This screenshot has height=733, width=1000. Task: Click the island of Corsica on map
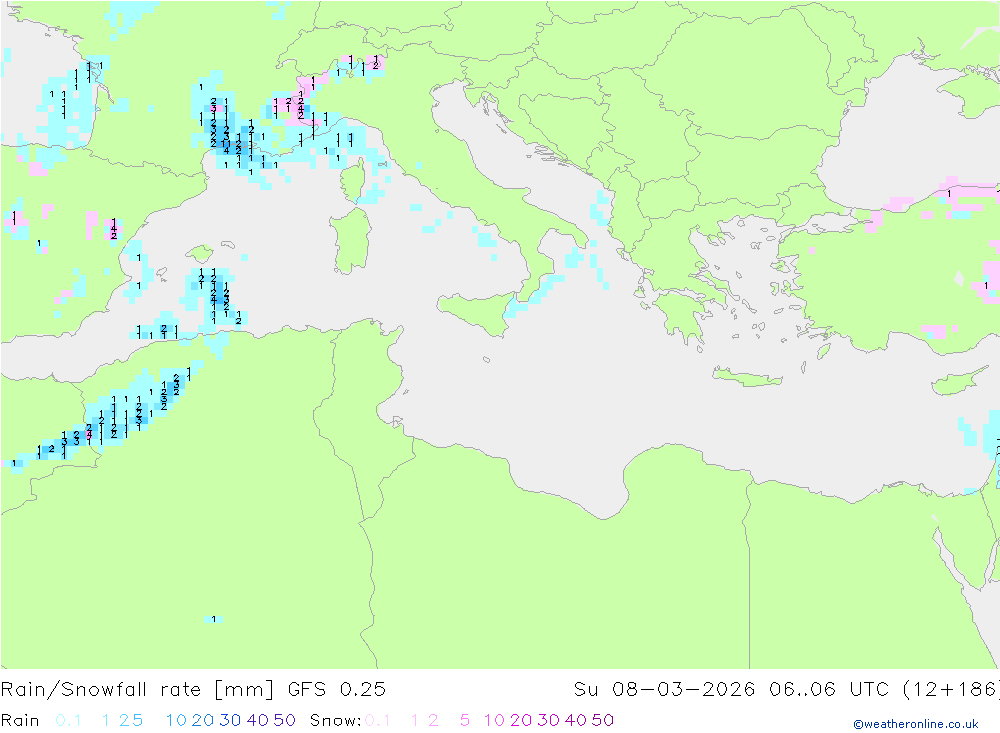(353, 181)
